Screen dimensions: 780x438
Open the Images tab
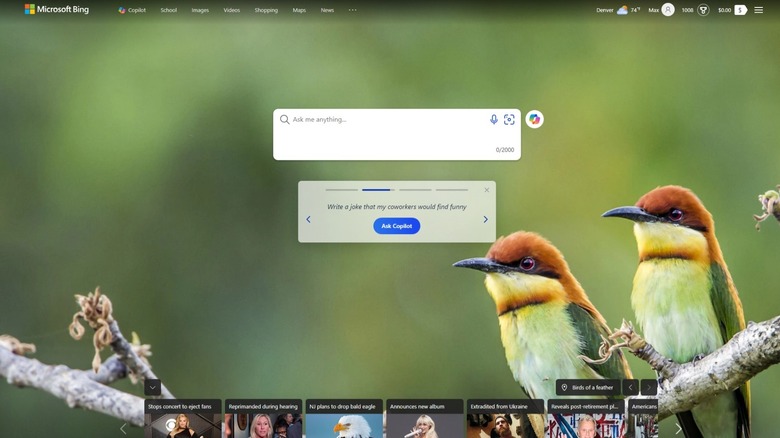(200, 10)
